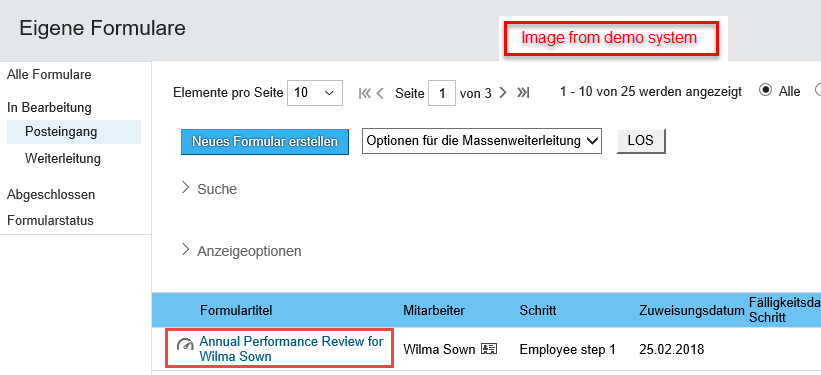The height and width of the screenshot is (375, 821).
Task: Expand the Anzeigeoptionen section
Action: pyautogui.click(x=241, y=251)
